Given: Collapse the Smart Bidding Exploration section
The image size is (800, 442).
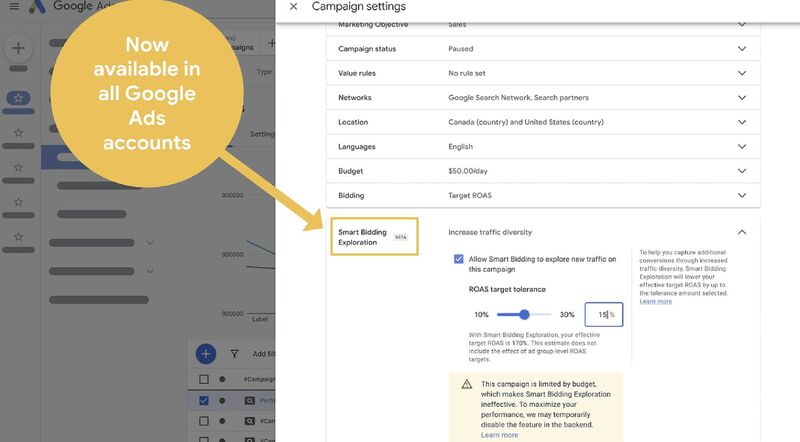Looking at the screenshot, I should (742, 232).
